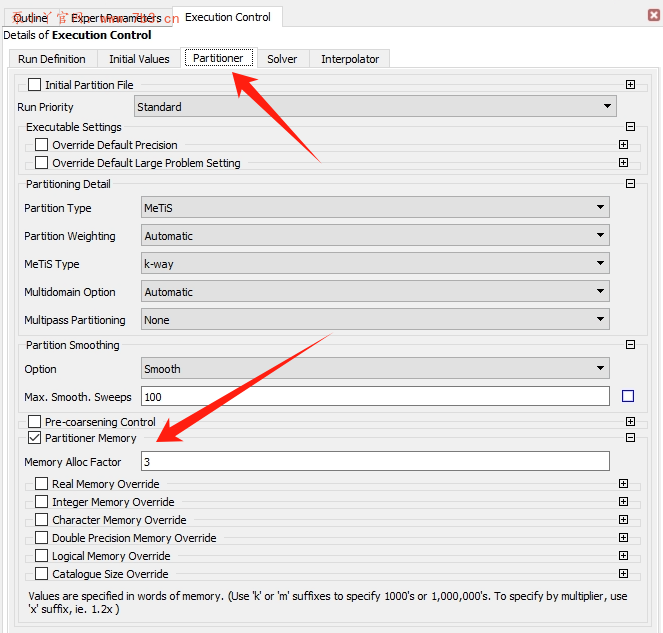The width and height of the screenshot is (663, 633).
Task: Open the Run Priority dropdown
Action: [375, 107]
